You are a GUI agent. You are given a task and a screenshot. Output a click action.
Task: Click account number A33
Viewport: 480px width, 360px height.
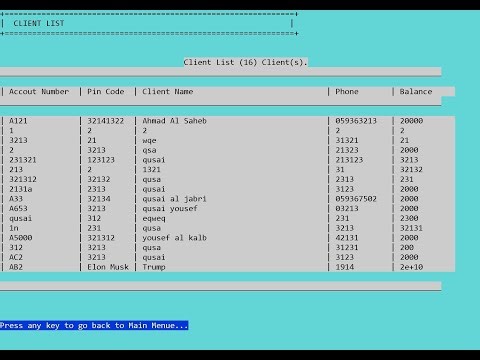tap(16, 199)
